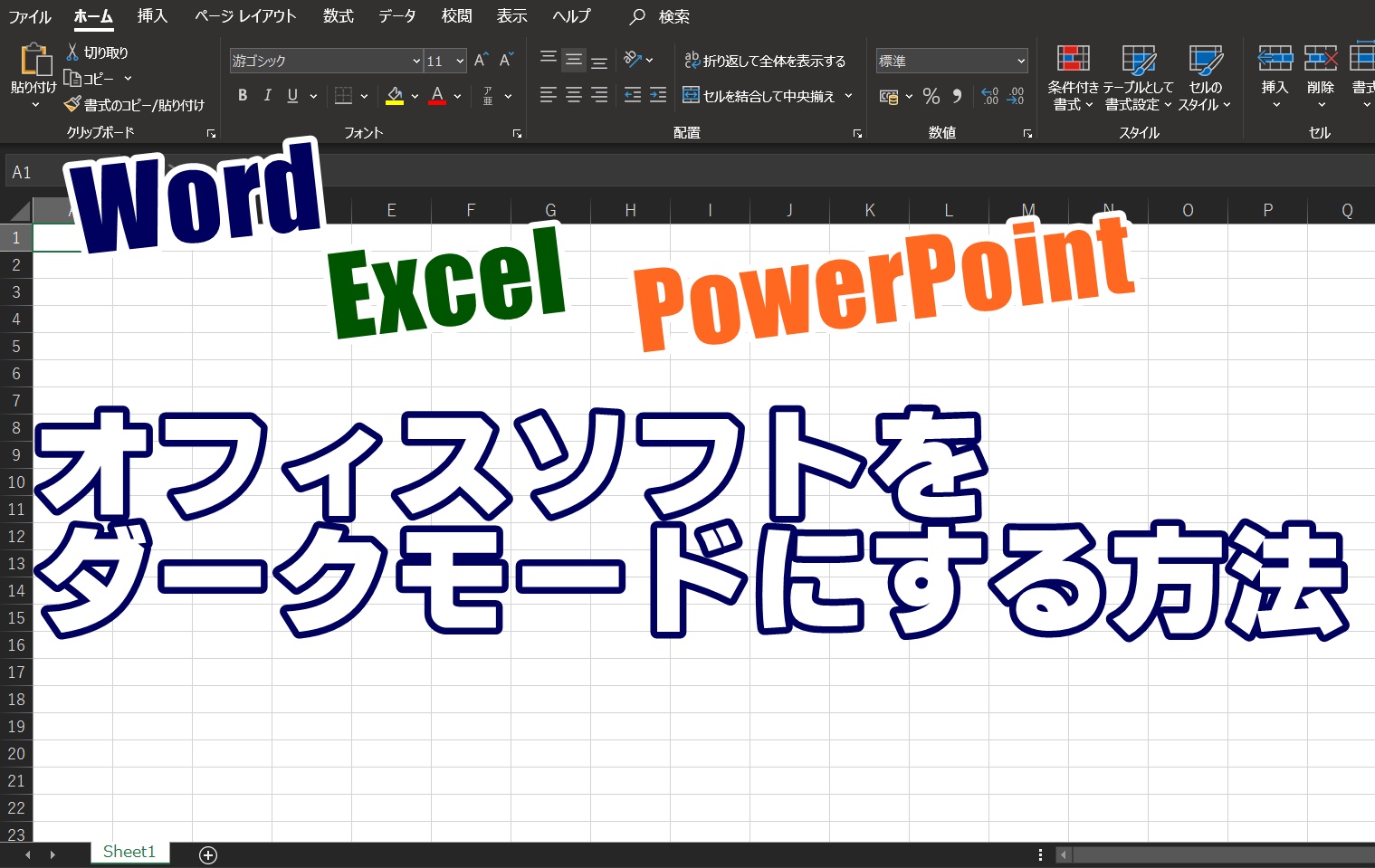Open Clipboard group dialog launcher
Screen dimensions: 1375x868
click(x=211, y=133)
